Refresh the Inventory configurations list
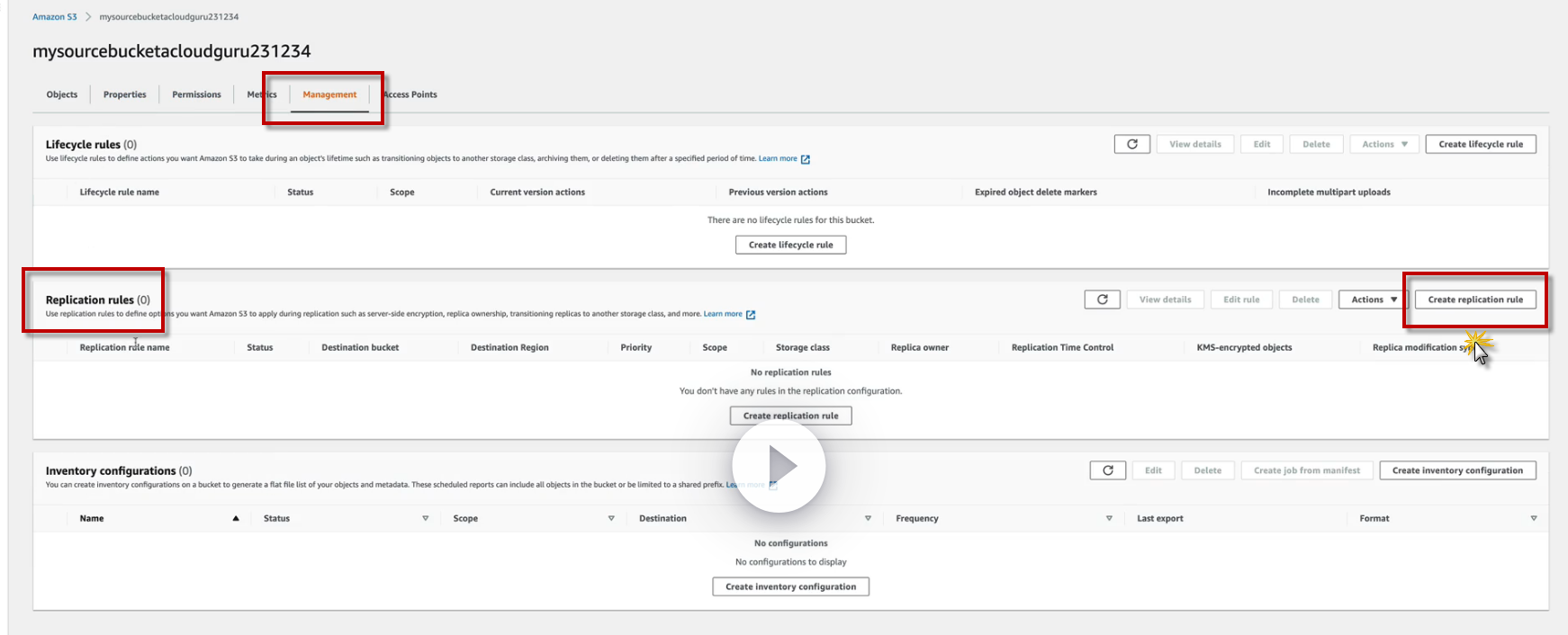The image size is (1568, 635). tap(1107, 470)
